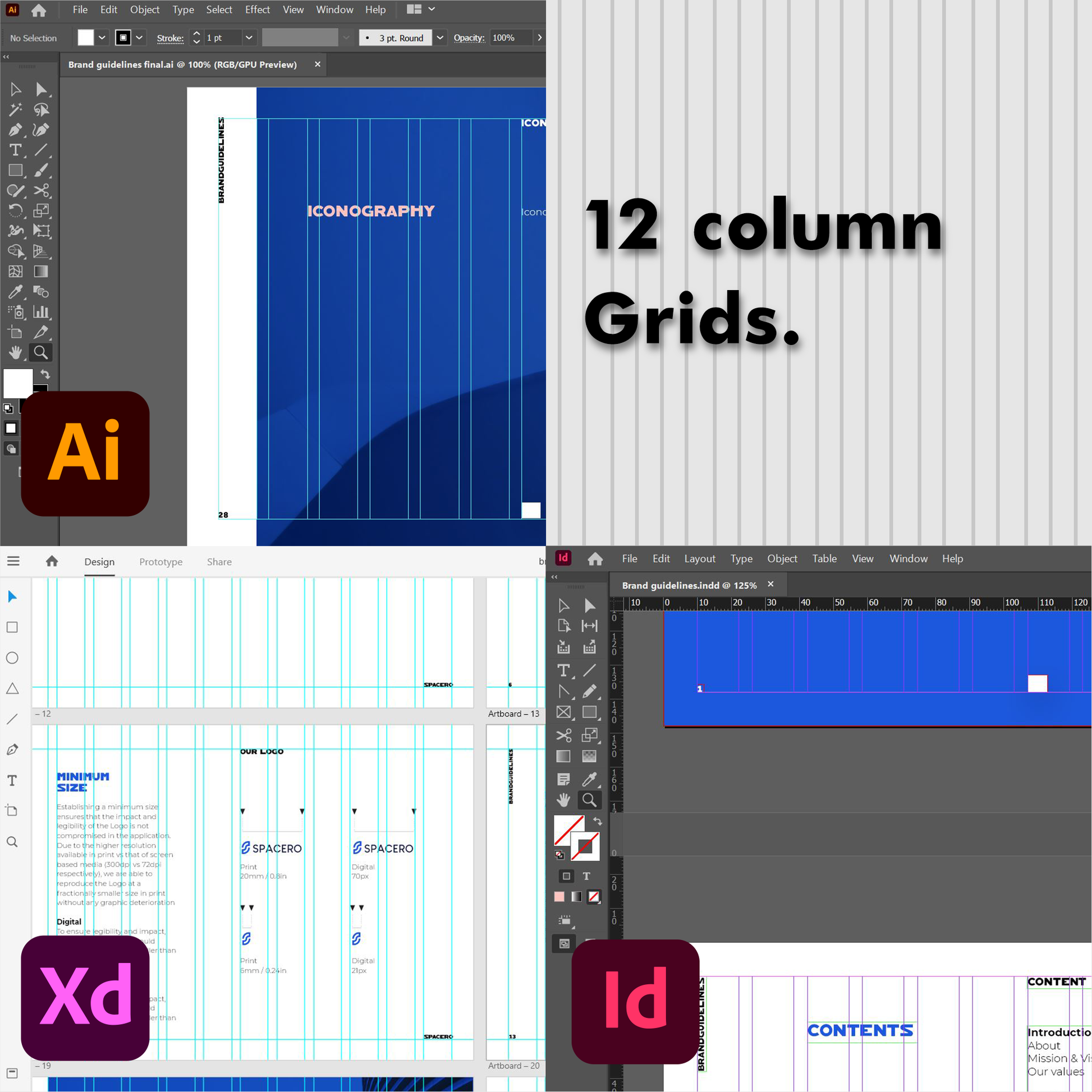Select the Eyedropper tool

pos(14,291)
